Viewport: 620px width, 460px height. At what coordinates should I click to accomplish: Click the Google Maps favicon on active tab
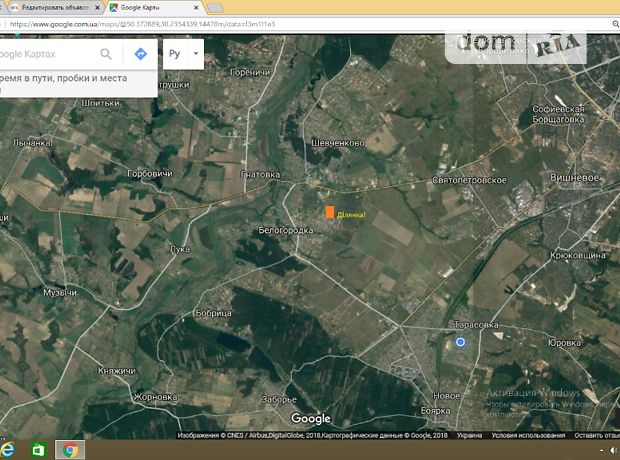point(113,8)
